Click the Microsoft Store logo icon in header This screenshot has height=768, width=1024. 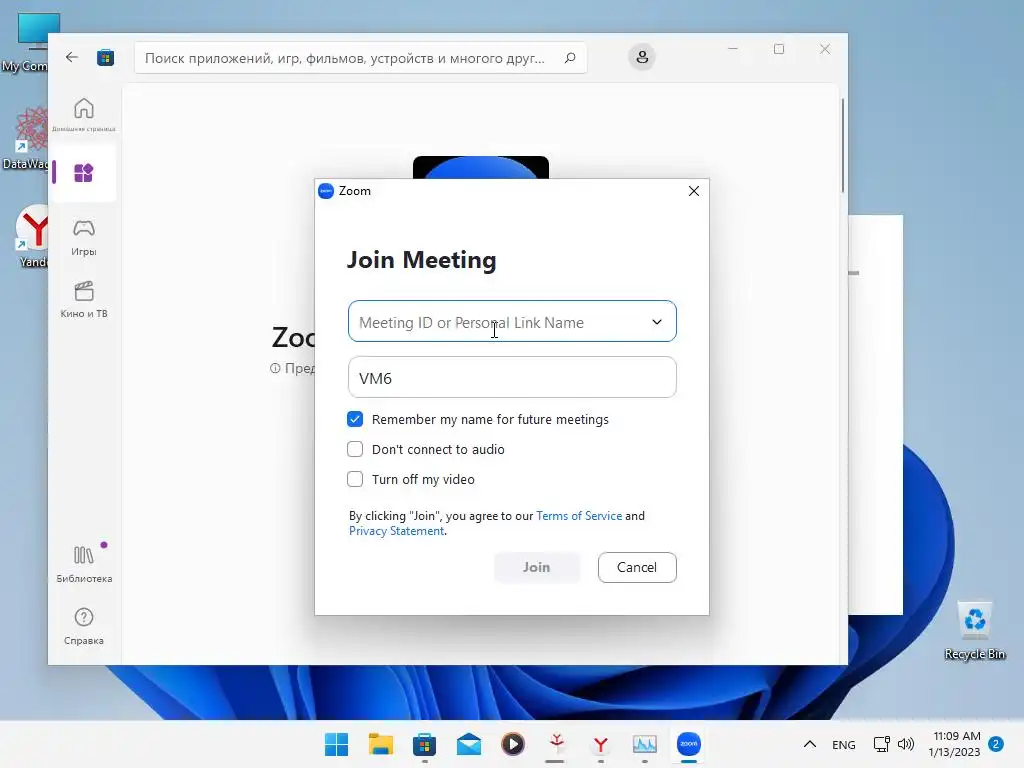tap(106, 57)
